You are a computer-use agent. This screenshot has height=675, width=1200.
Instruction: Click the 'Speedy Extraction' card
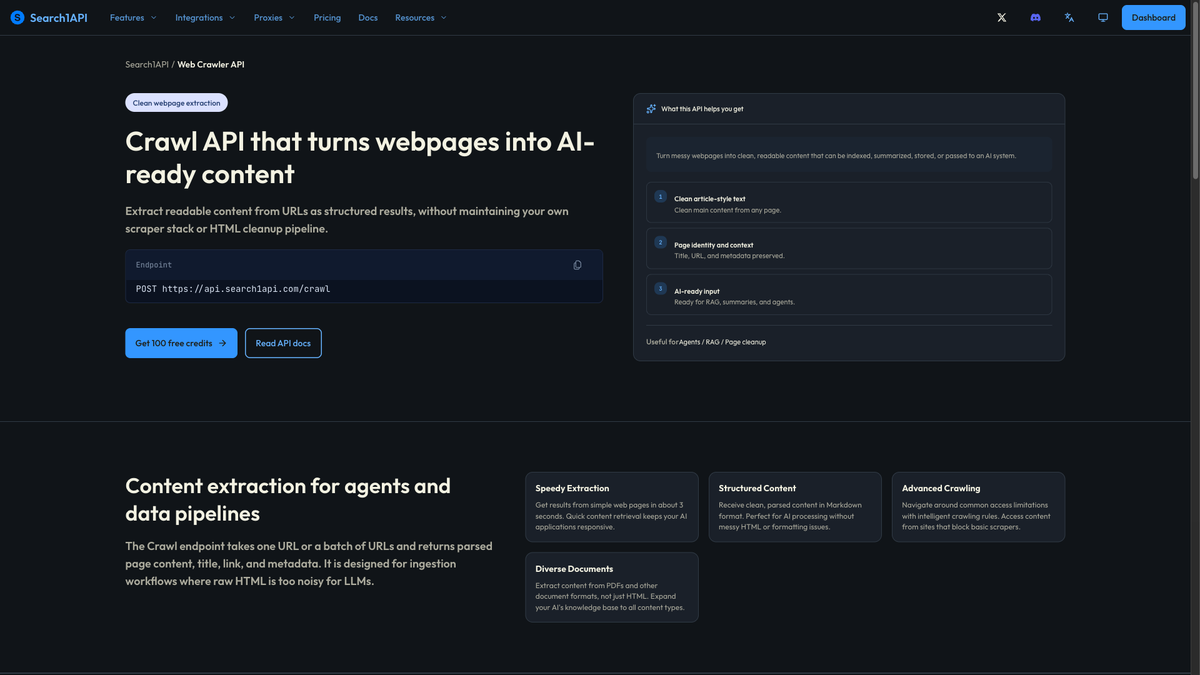pyautogui.click(x=612, y=507)
